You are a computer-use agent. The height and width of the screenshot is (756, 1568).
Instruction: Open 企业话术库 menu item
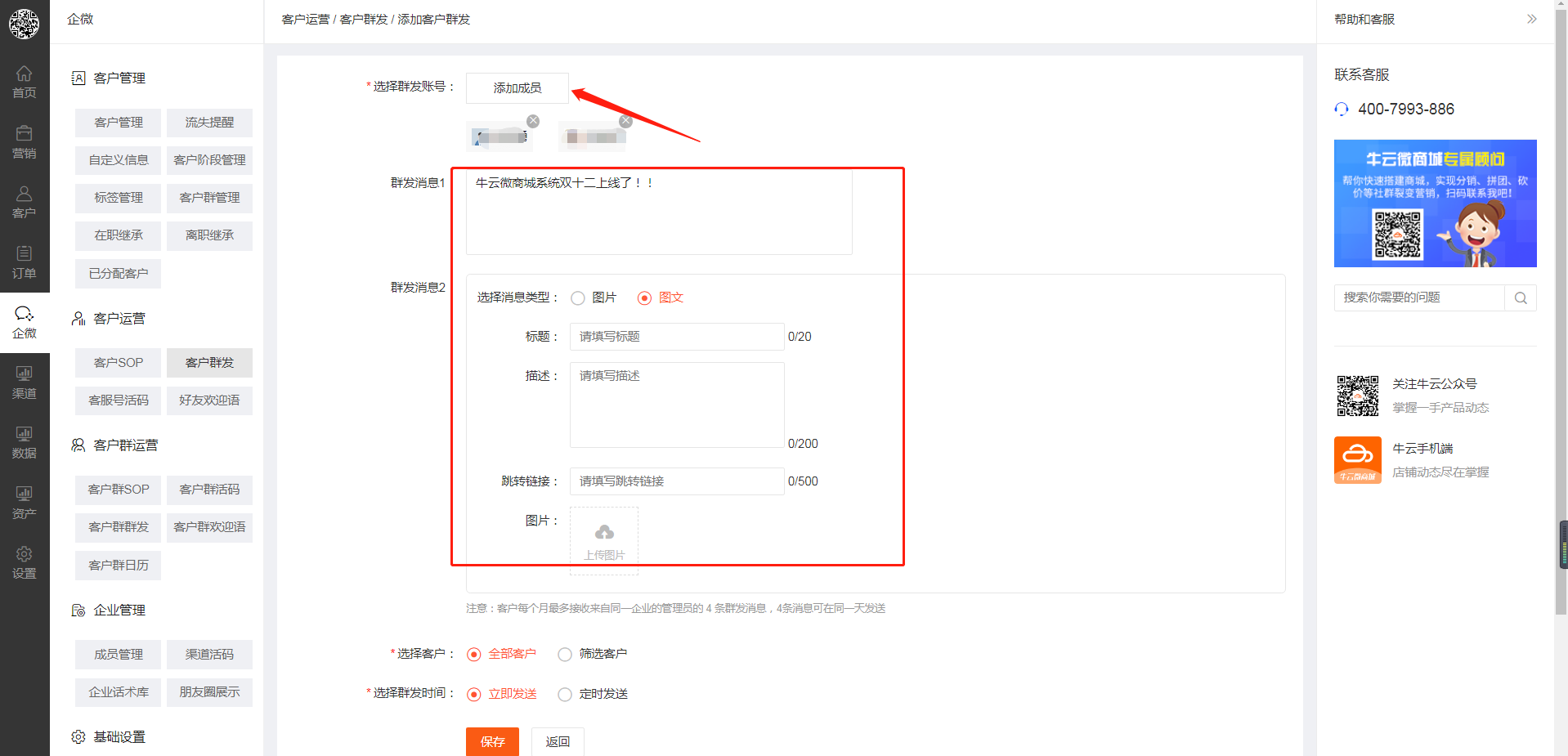click(118, 692)
